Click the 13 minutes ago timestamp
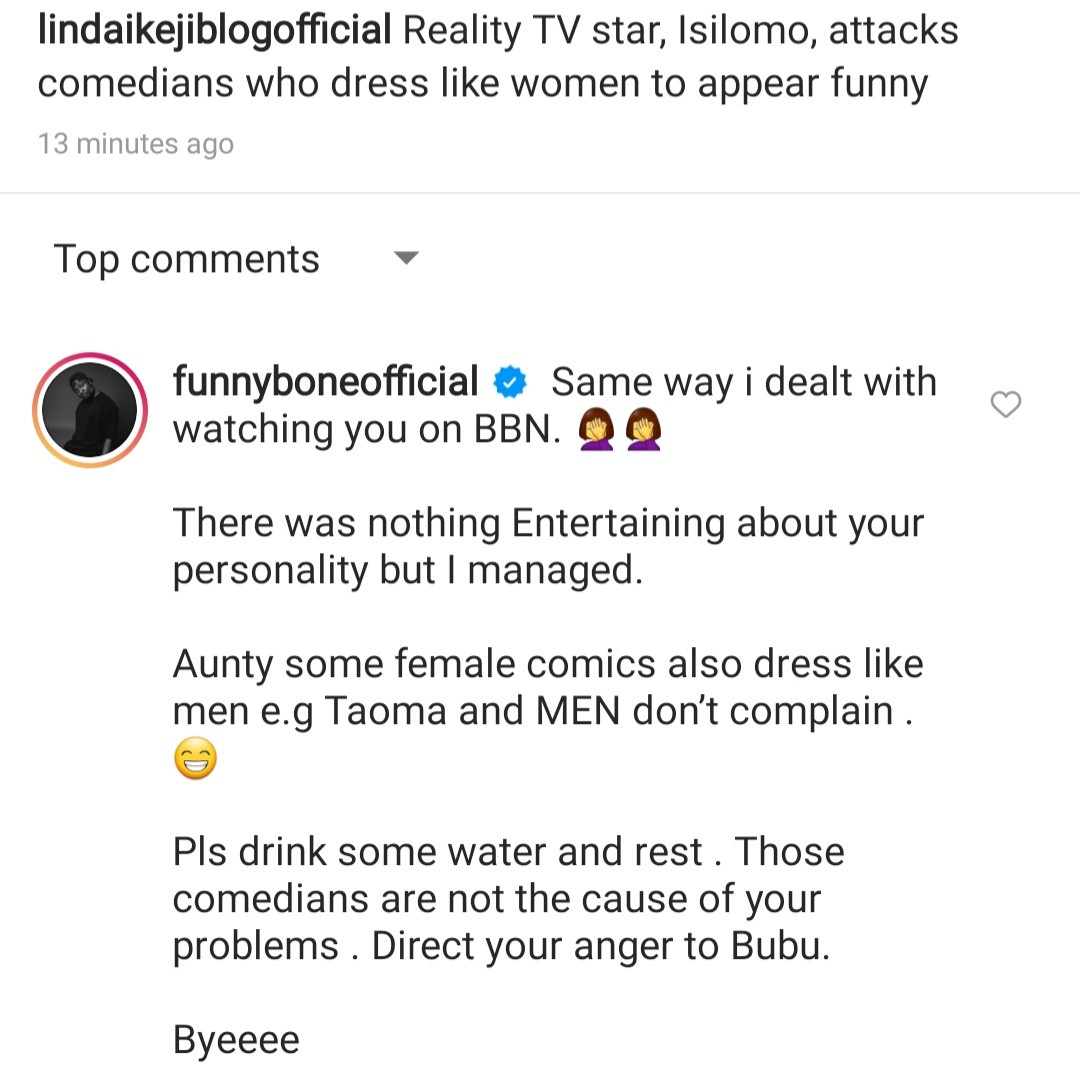 [136, 144]
